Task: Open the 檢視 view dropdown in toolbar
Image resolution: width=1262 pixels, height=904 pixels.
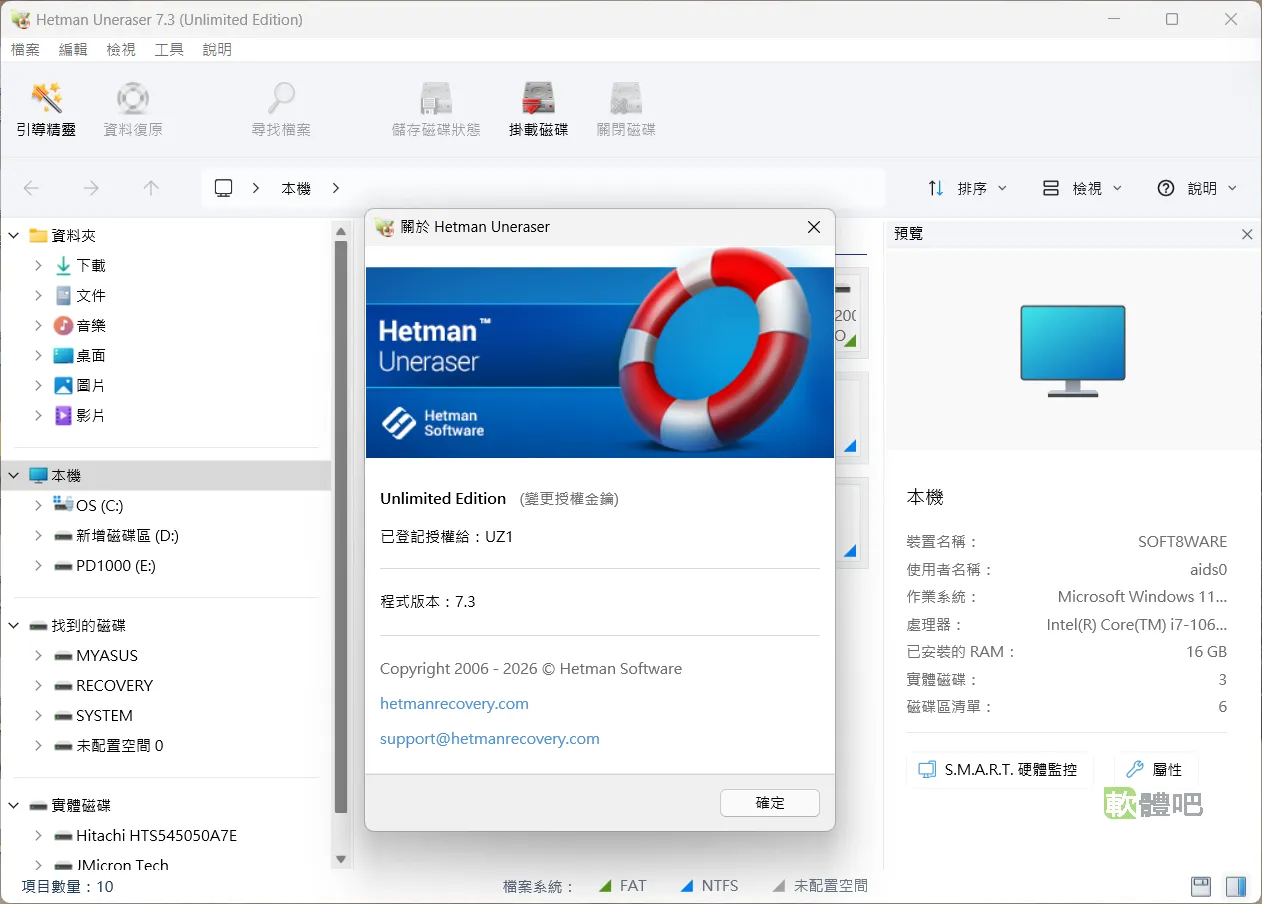Action: (1082, 188)
